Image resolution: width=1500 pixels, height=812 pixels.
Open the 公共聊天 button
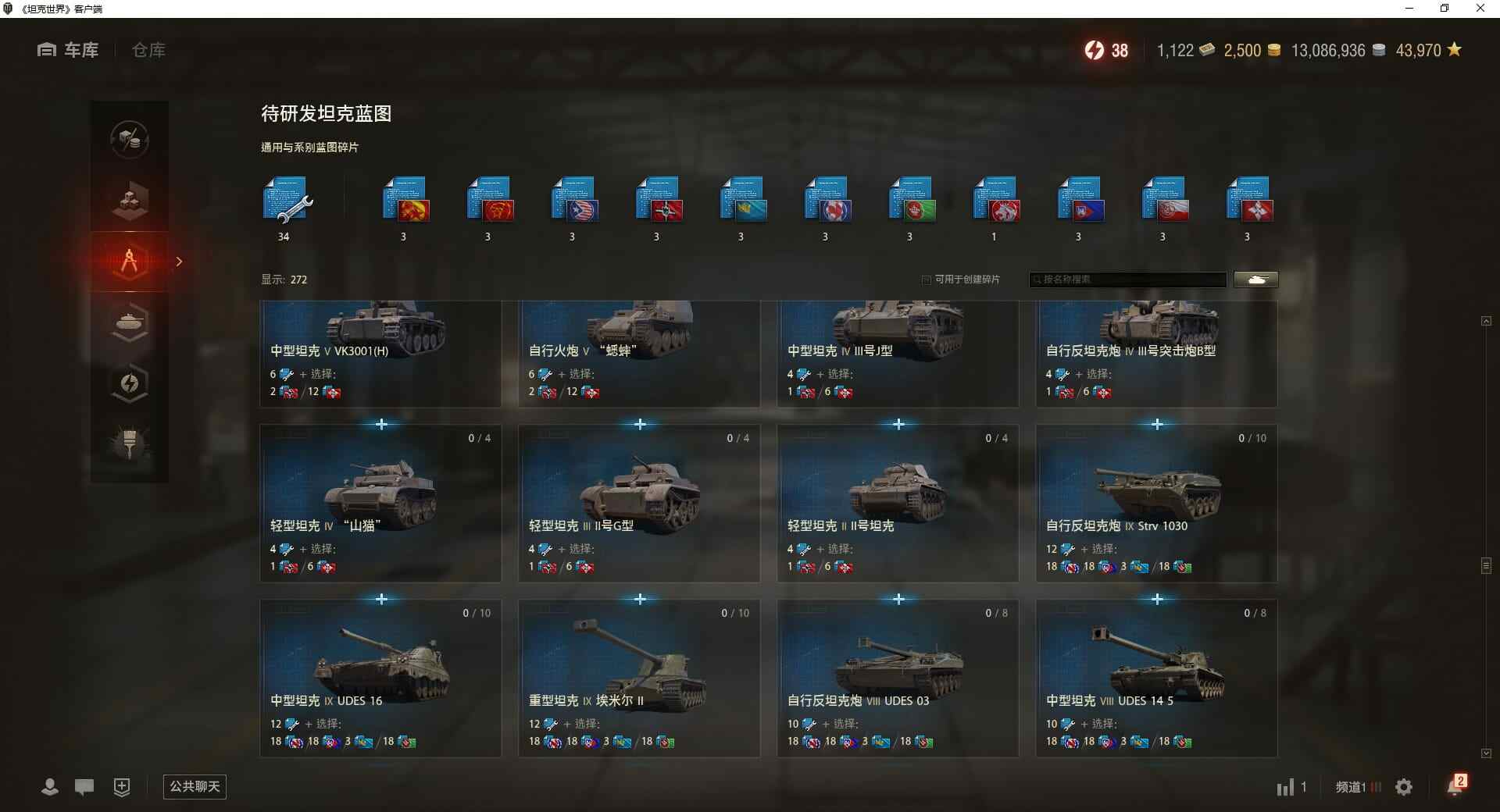[195, 786]
